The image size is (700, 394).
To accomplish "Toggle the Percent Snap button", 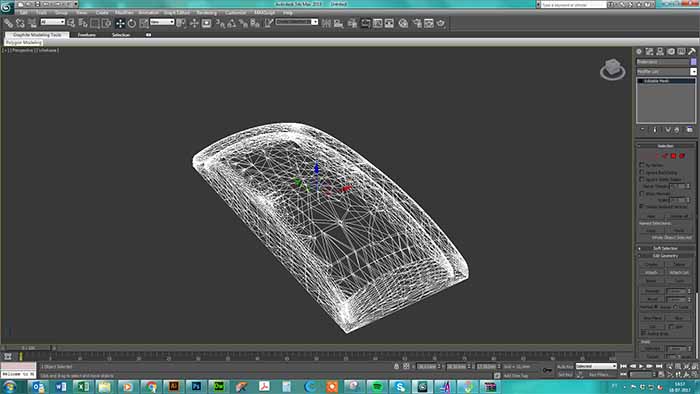I will (243, 23).
